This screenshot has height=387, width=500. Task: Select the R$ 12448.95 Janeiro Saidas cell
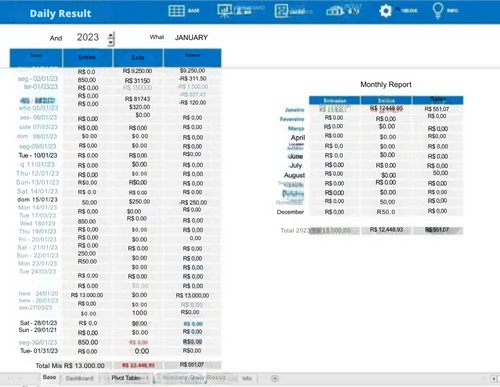click(x=386, y=108)
